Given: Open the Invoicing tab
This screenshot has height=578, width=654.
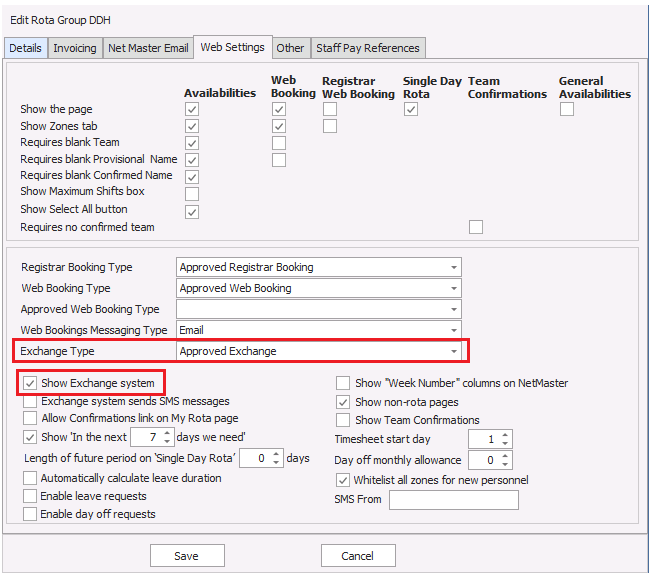Looking at the screenshot, I should (x=75, y=48).
